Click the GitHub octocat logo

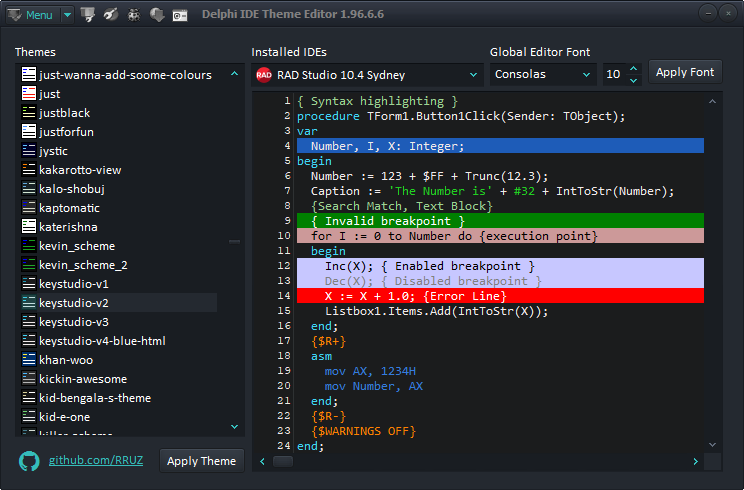(x=29, y=461)
